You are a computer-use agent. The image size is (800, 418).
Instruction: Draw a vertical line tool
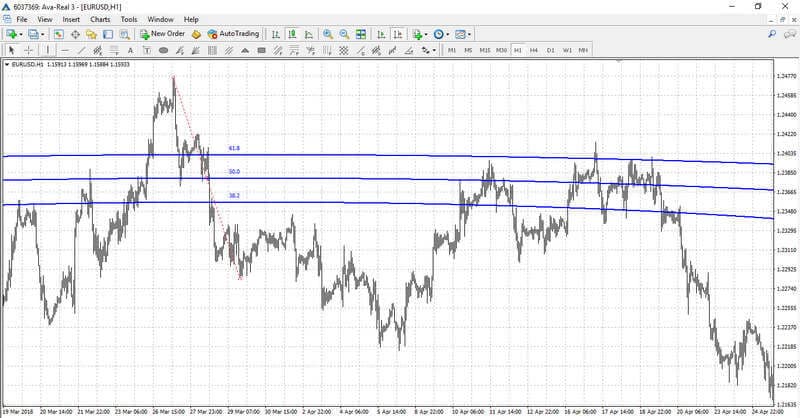click(x=47, y=50)
